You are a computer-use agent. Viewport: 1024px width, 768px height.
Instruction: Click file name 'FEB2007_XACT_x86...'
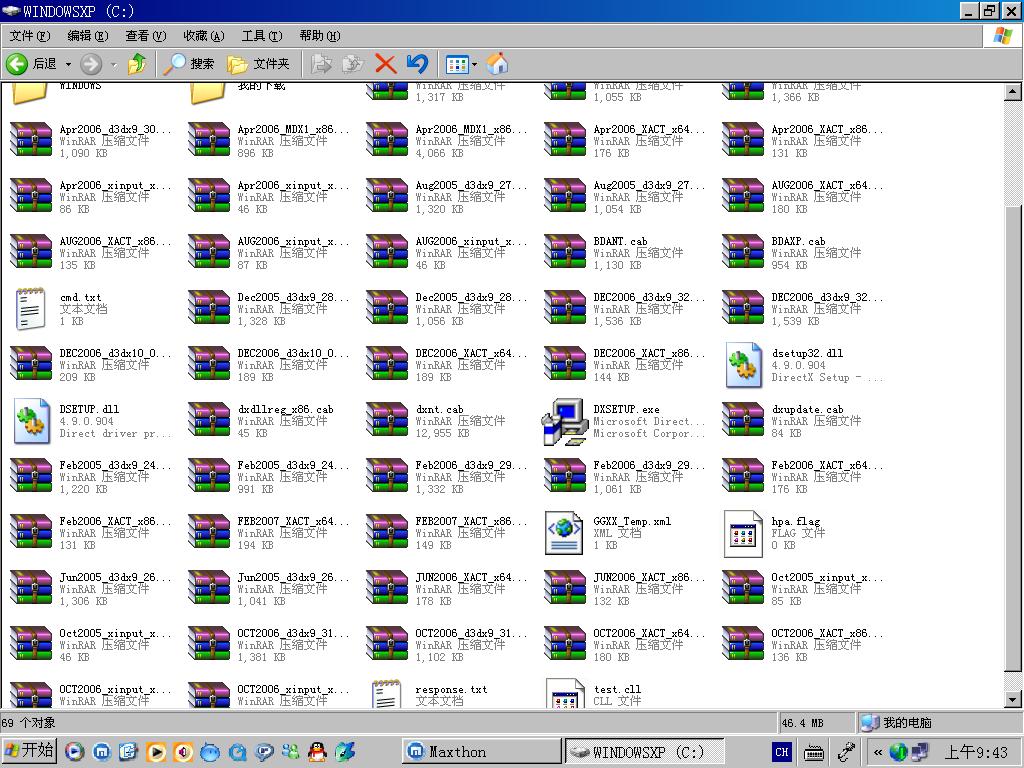tap(471, 521)
